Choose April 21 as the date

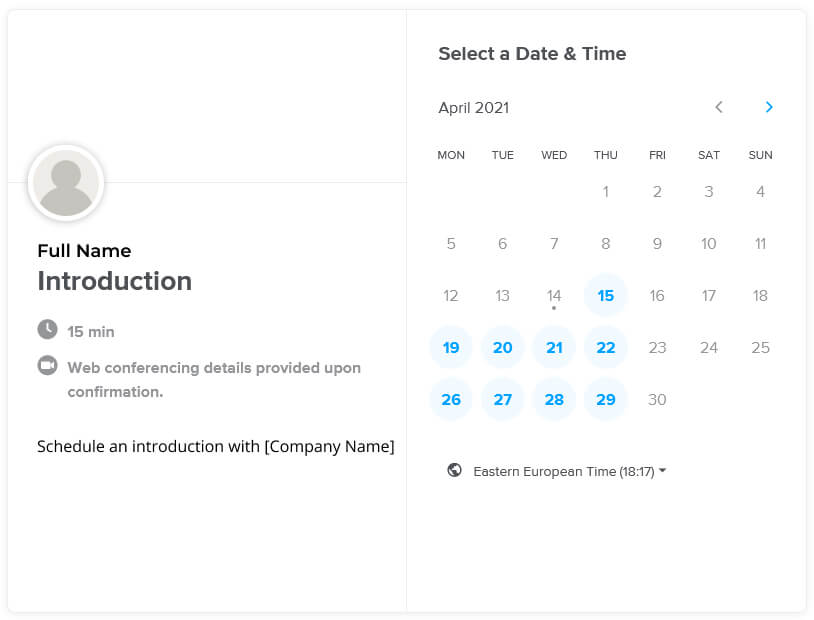click(x=554, y=347)
